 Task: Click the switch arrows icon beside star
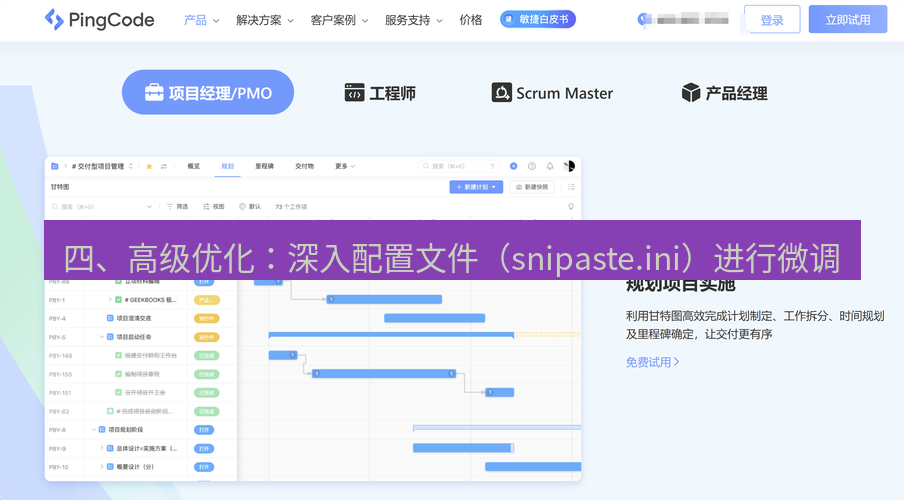point(164,166)
